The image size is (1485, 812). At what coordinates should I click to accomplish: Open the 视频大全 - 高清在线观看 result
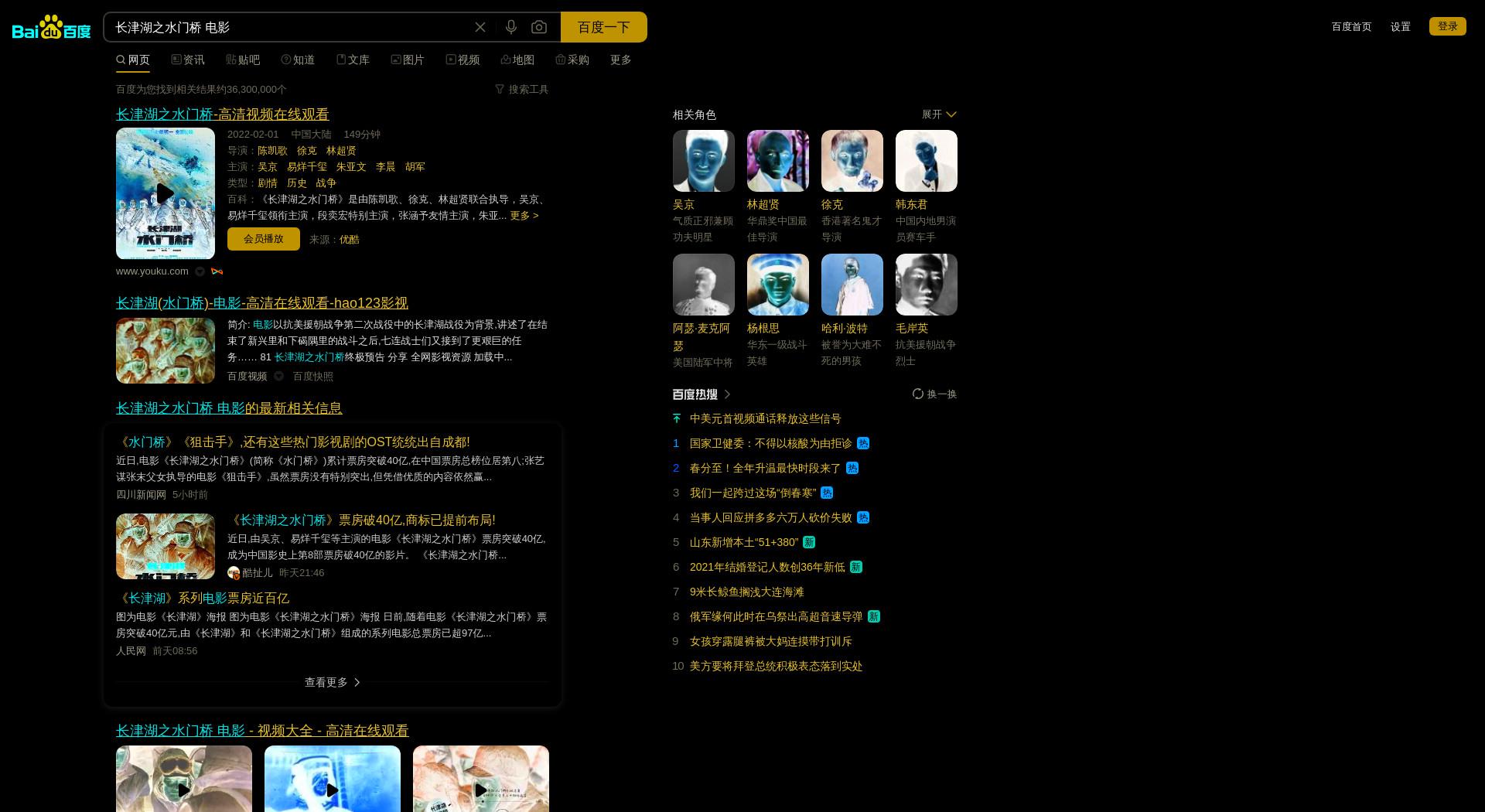[262, 730]
